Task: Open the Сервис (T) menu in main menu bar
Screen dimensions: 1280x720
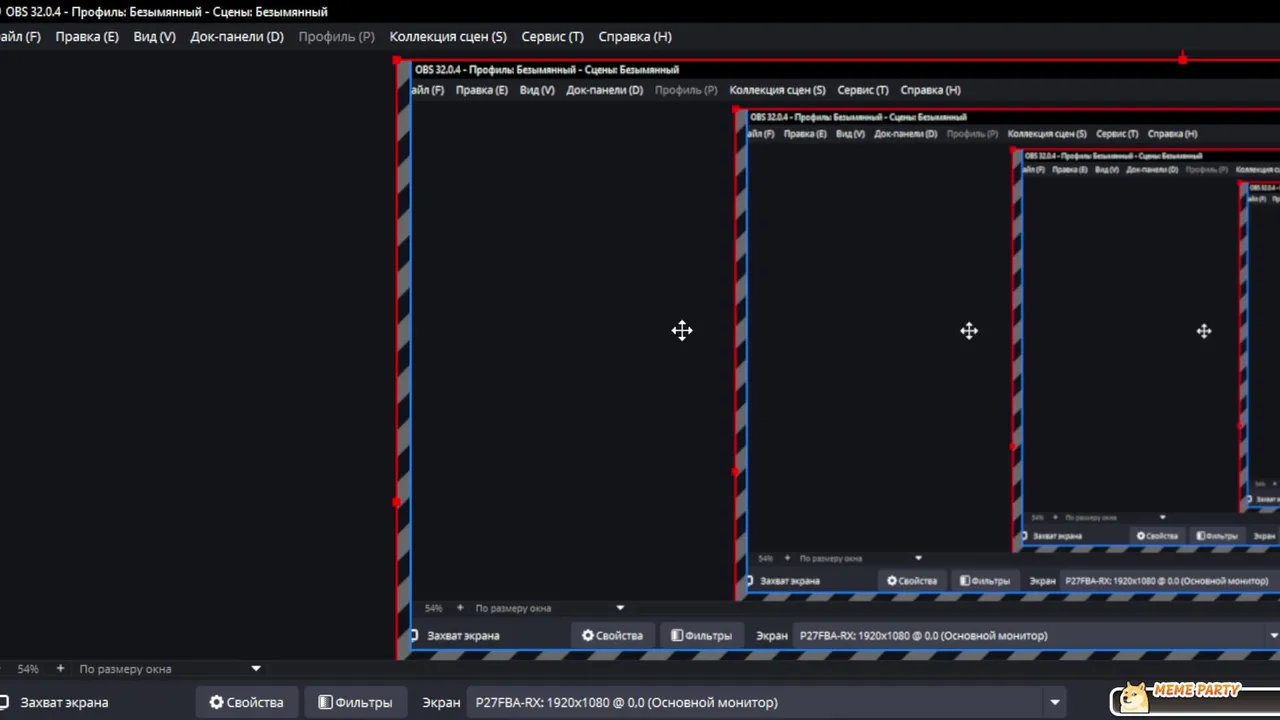Action: tap(552, 36)
